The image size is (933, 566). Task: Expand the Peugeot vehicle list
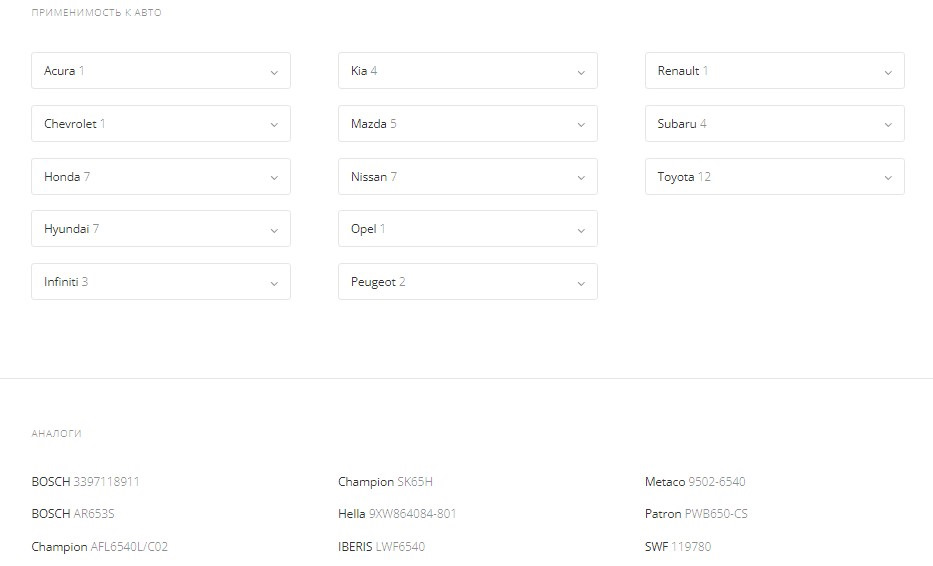click(x=467, y=282)
